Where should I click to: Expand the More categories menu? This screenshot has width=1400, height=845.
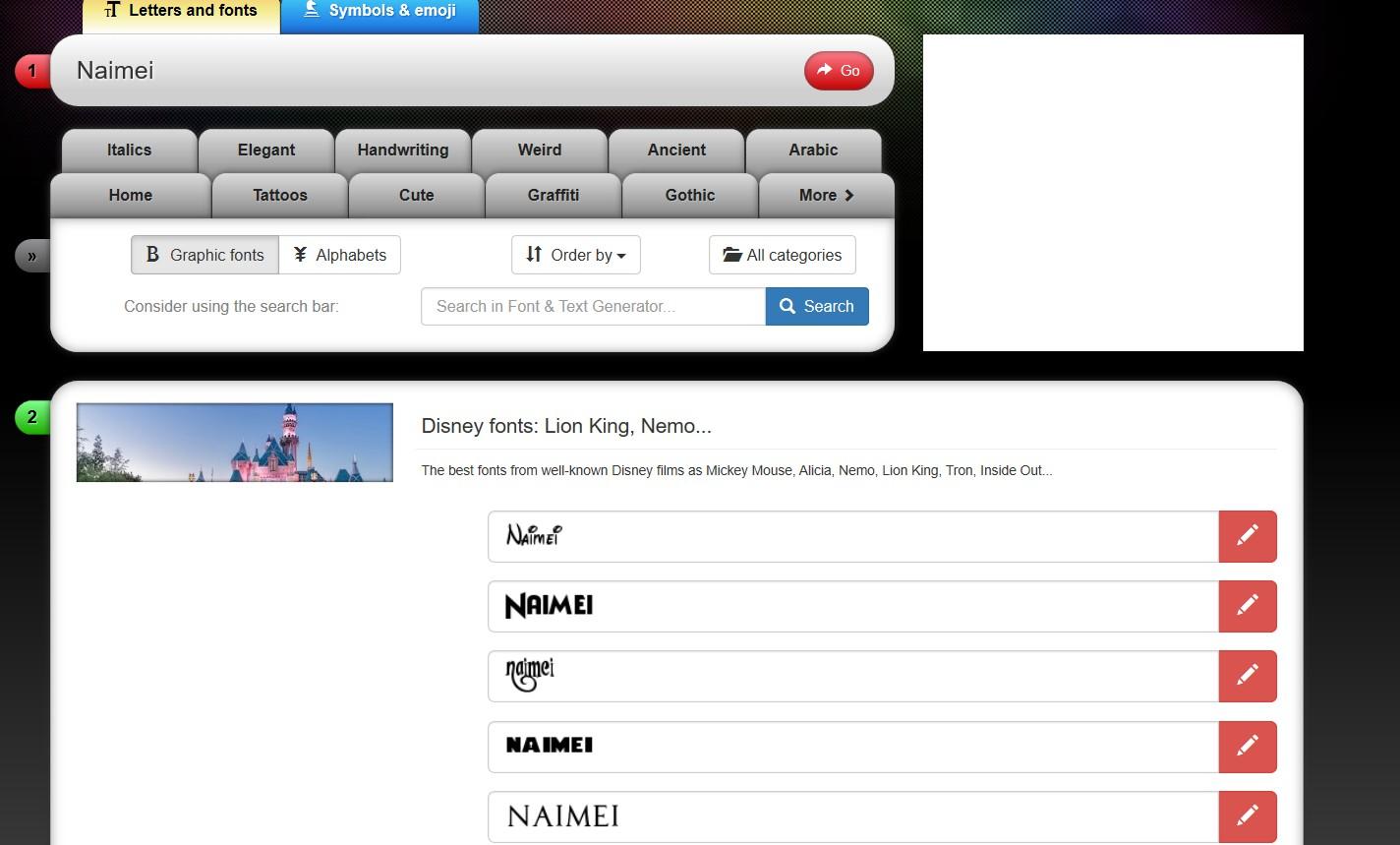827,196
